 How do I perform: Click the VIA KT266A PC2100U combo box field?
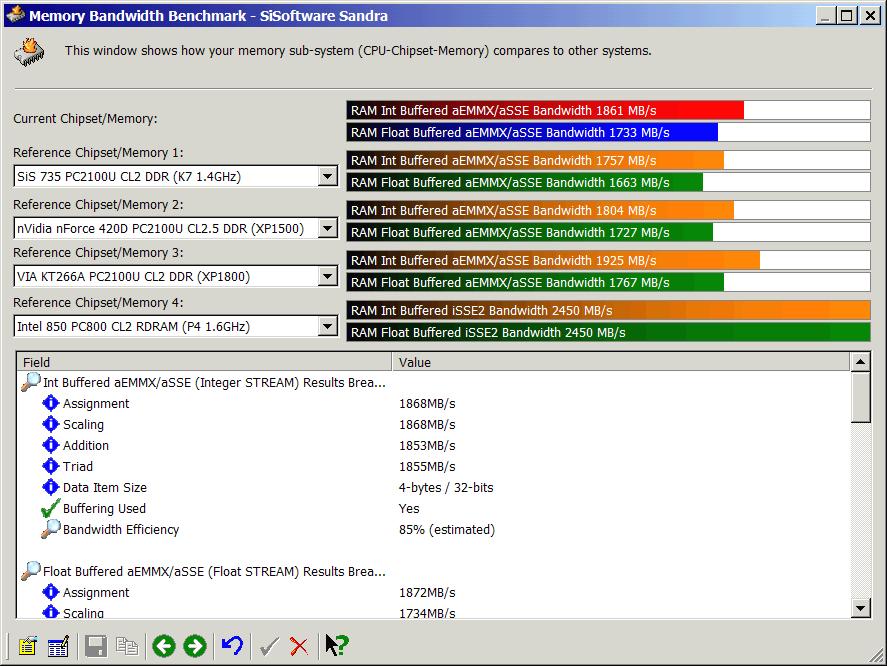point(176,277)
